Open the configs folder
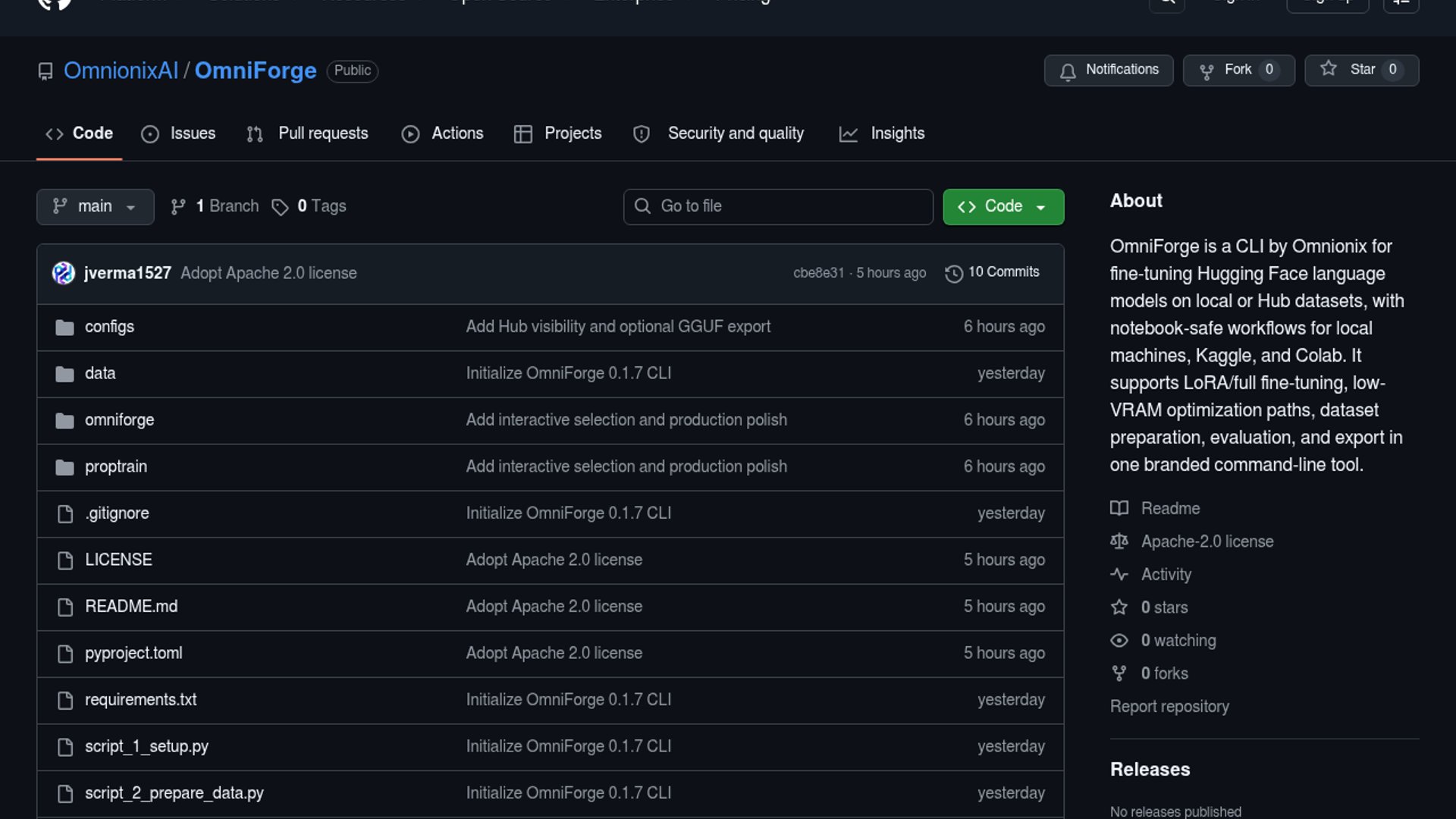Viewport: 1456px width, 819px height. pos(109,327)
